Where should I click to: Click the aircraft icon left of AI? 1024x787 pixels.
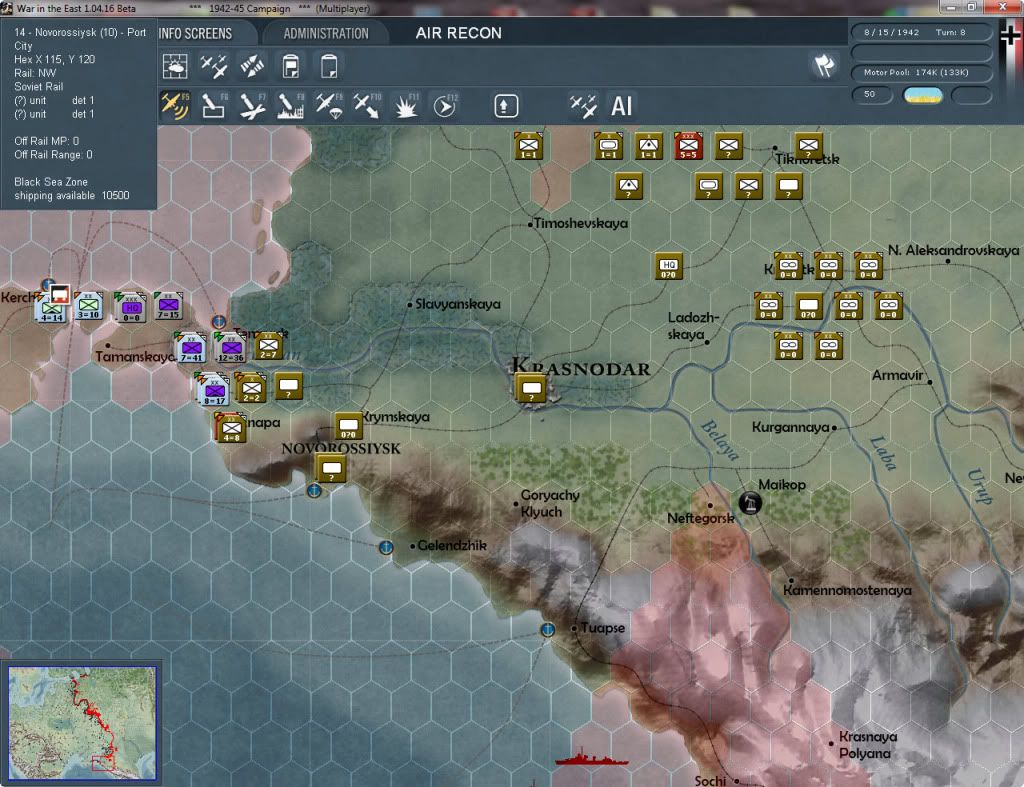(x=583, y=106)
